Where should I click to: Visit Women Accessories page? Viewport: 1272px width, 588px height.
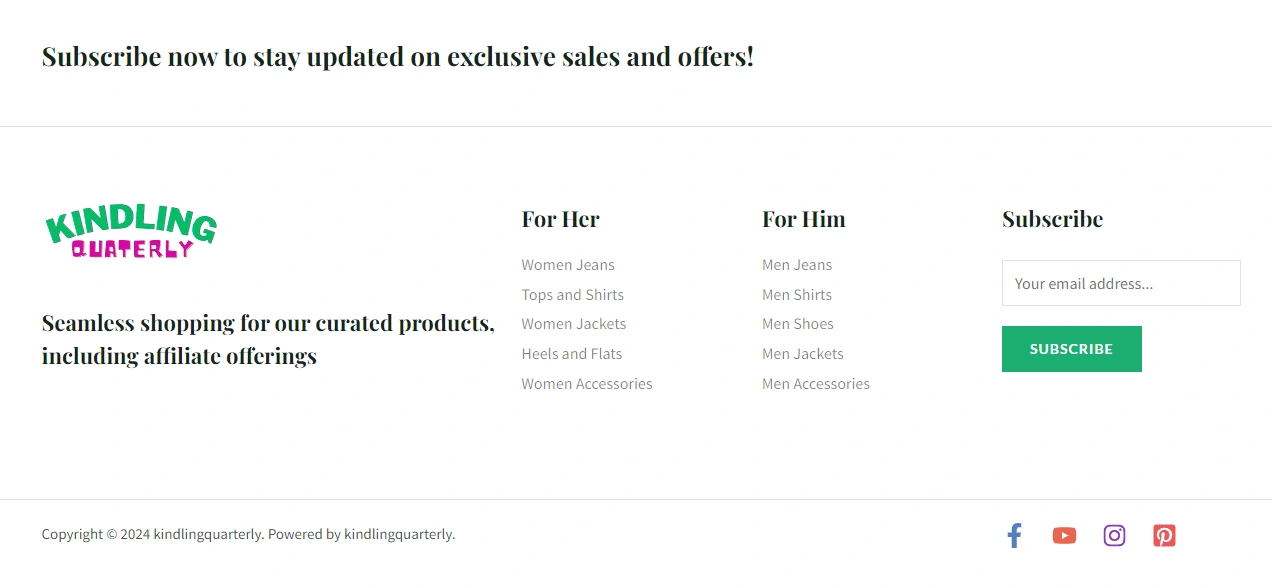(586, 384)
